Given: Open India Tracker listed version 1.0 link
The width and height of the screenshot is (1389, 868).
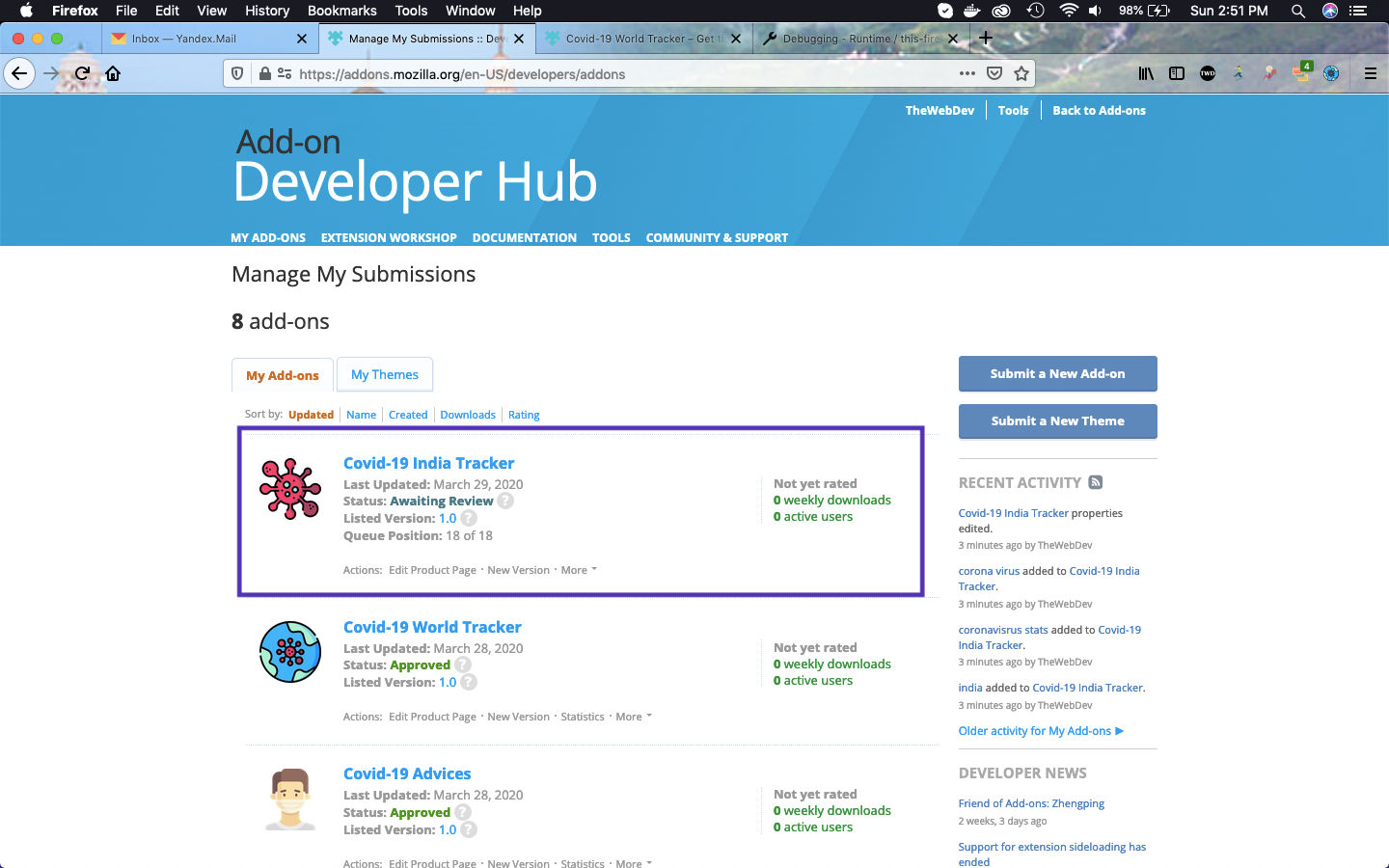Looking at the screenshot, I should [x=448, y=518].
